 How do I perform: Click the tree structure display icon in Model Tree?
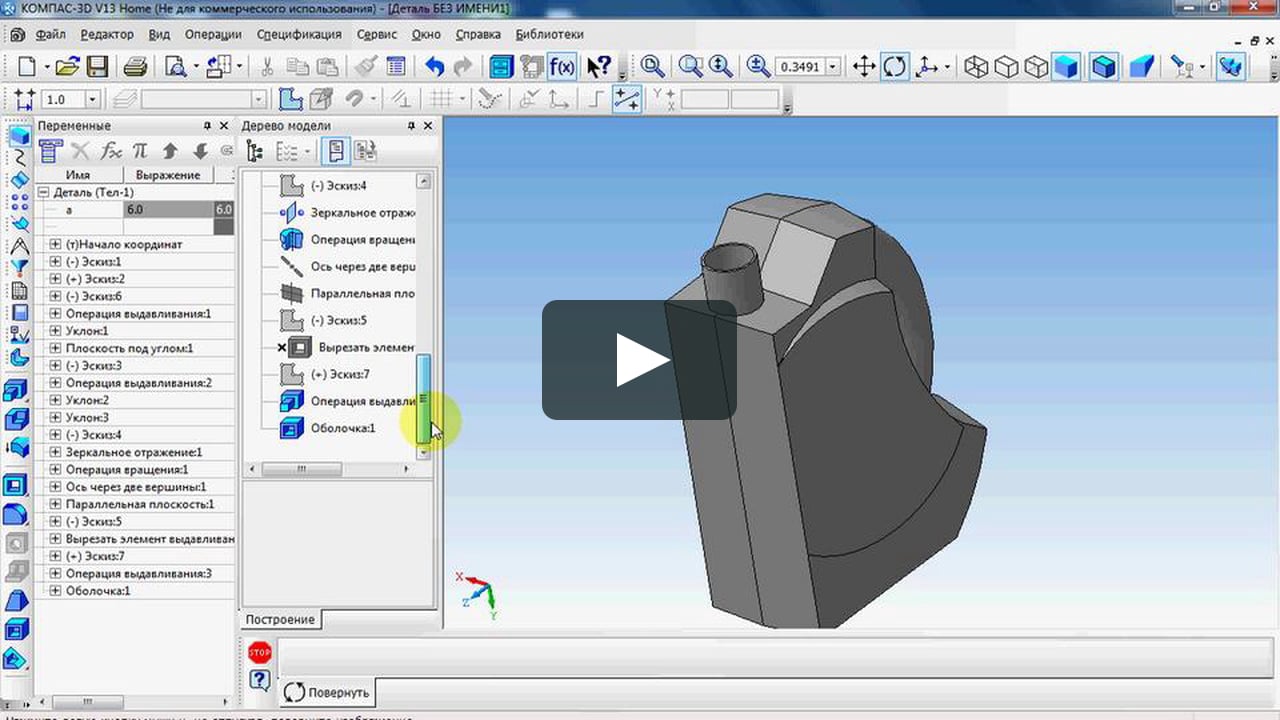pyautogui.click(x=254, y=151)
